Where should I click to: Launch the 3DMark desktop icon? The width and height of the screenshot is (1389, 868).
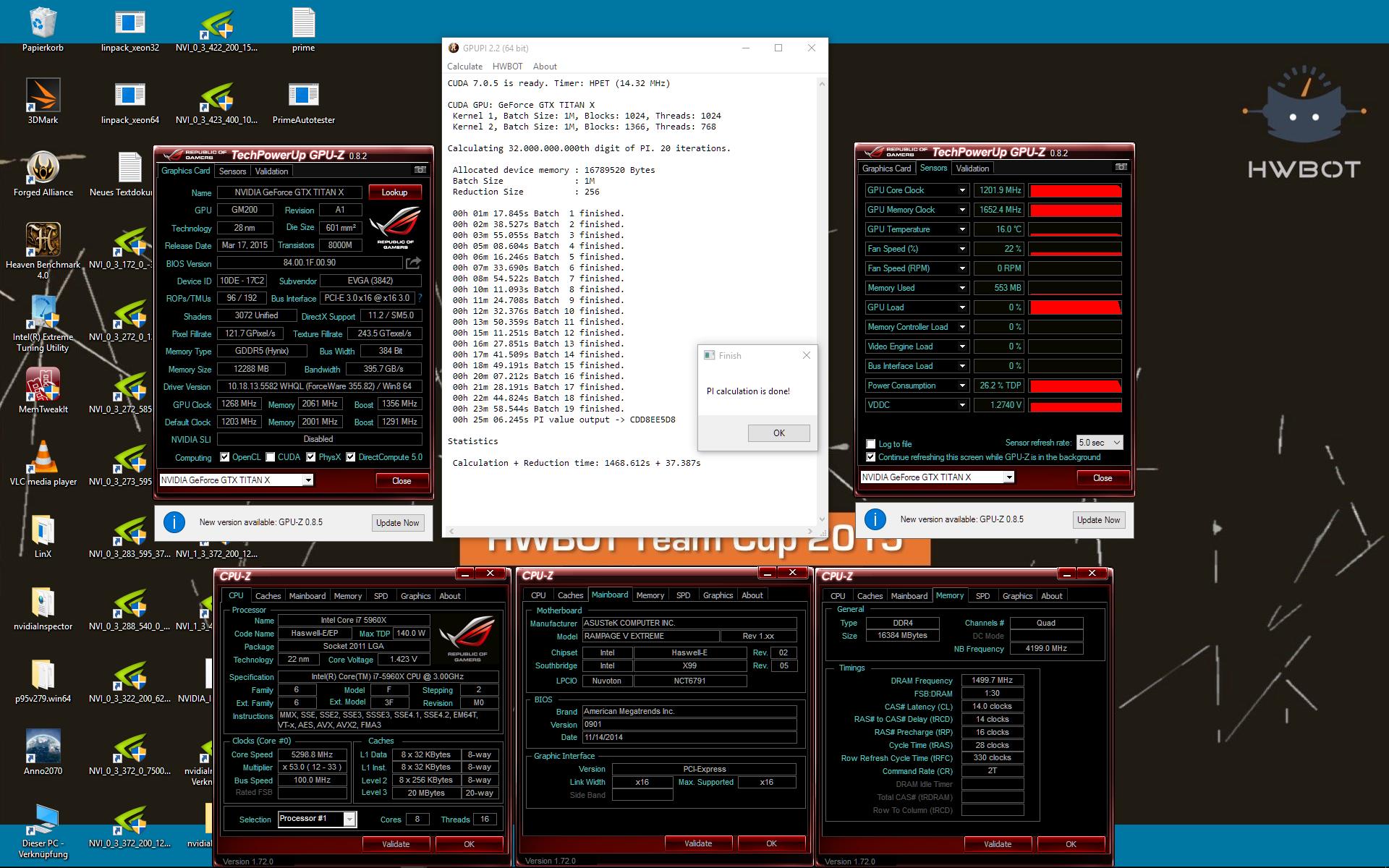click(43, 101)
